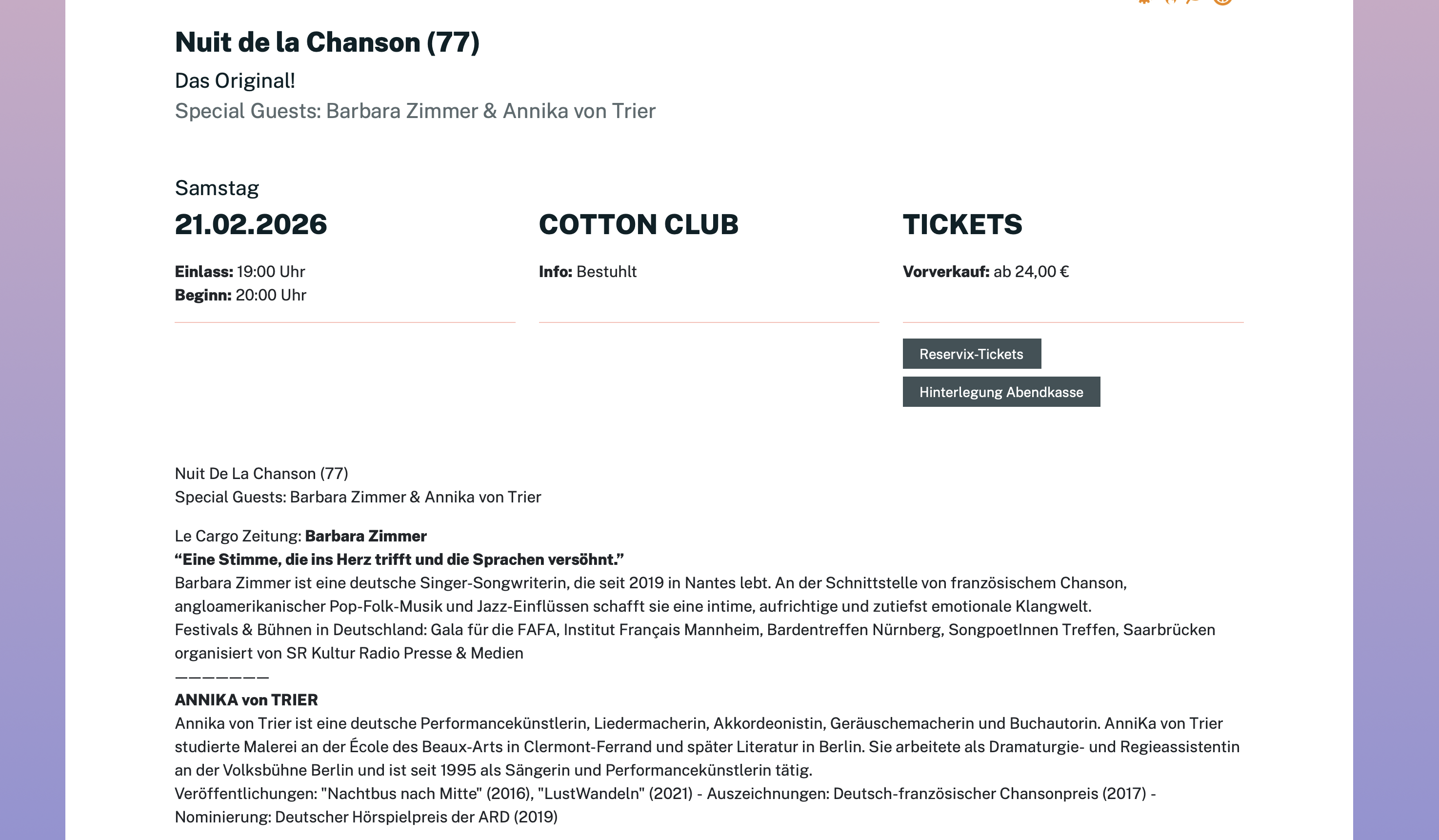
Task: Click the "Nuit de la Chanson (77)" main heading
Action: (327, 42)
